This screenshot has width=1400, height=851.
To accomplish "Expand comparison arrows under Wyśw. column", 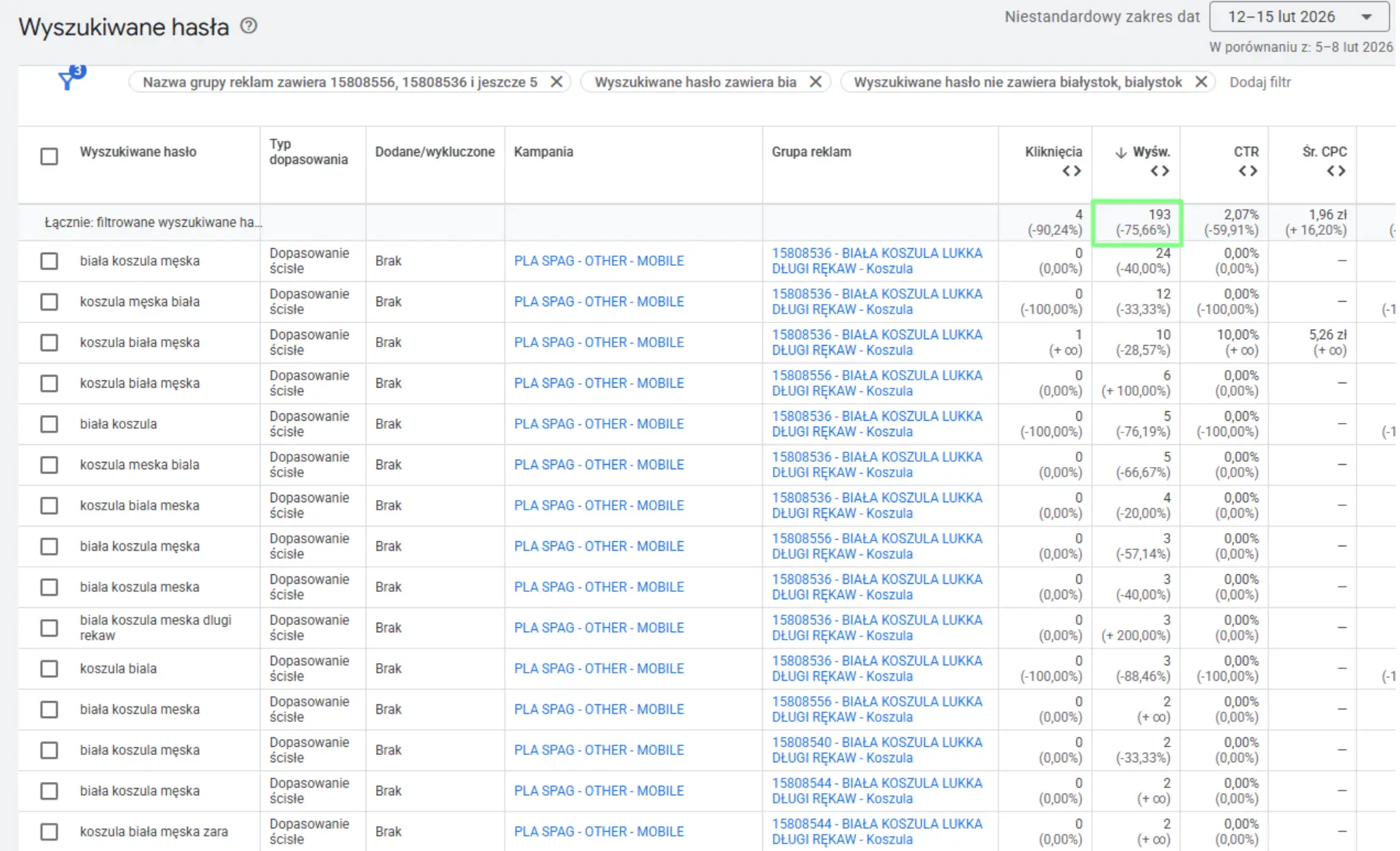I will [1160, 171].
